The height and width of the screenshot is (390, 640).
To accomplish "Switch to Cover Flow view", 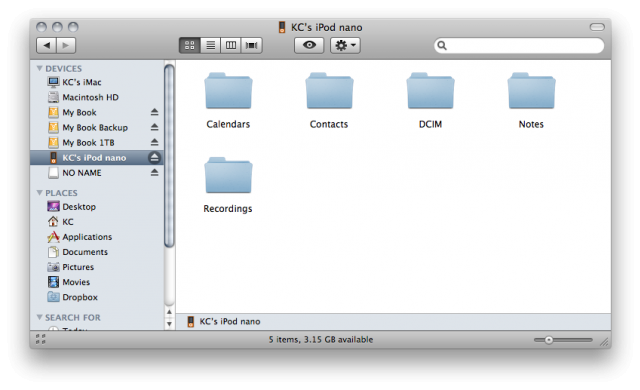I will (251, 45).
